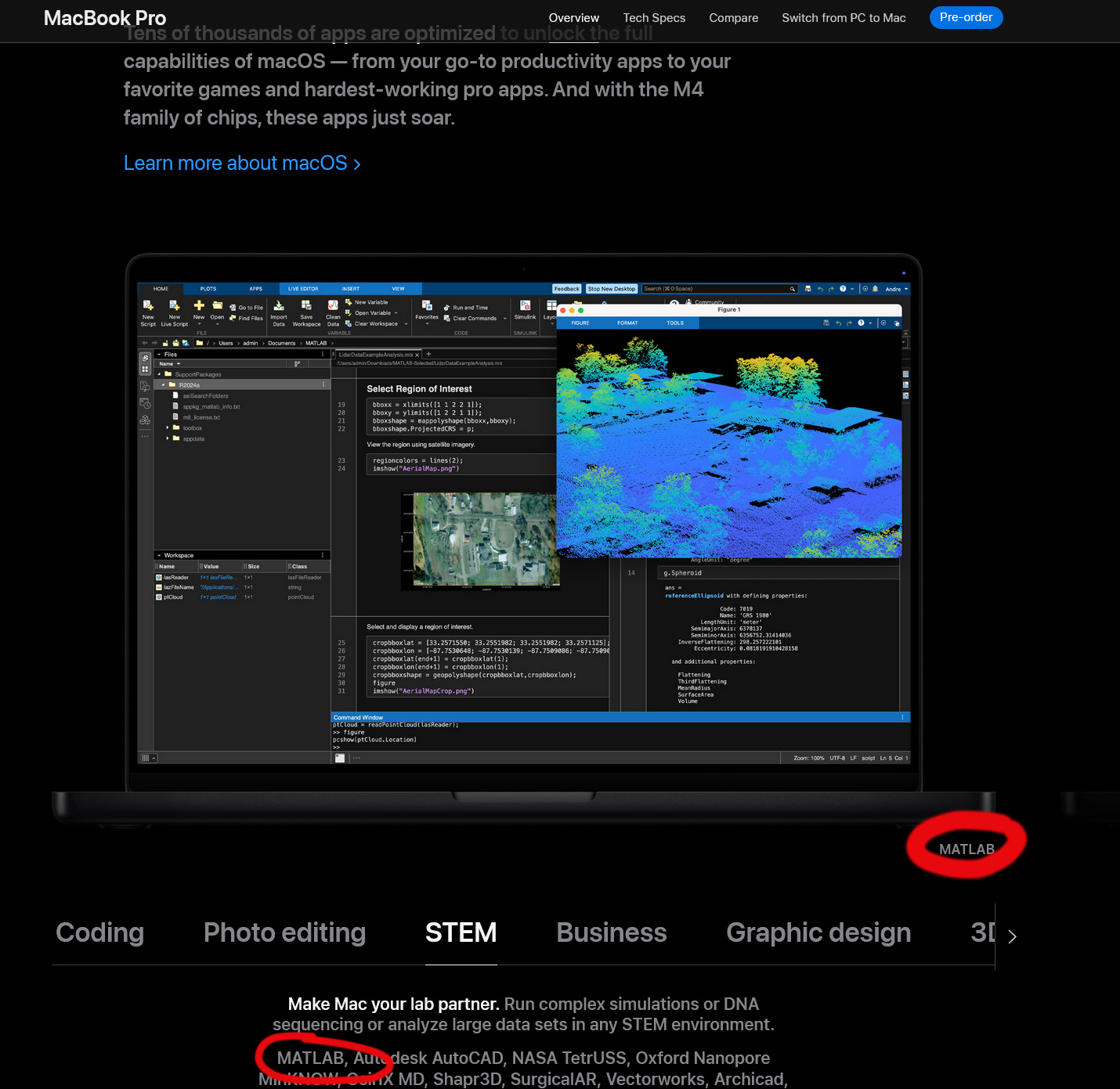Click the Stop New Desktop button
Screen dimensions: 1120x1089
click(x=612, y=289)
